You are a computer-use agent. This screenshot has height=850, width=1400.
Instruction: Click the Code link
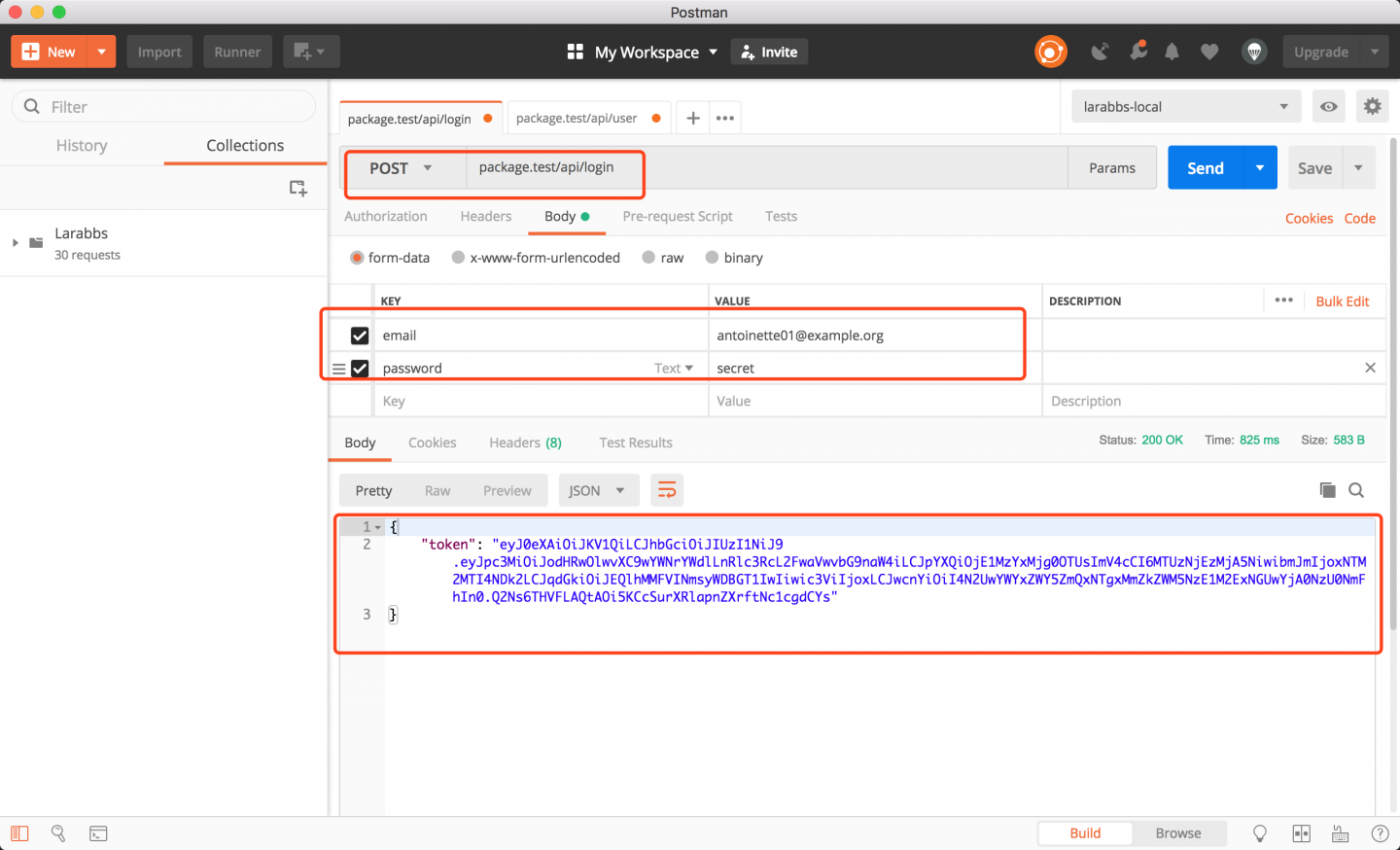coord(1359,218)
